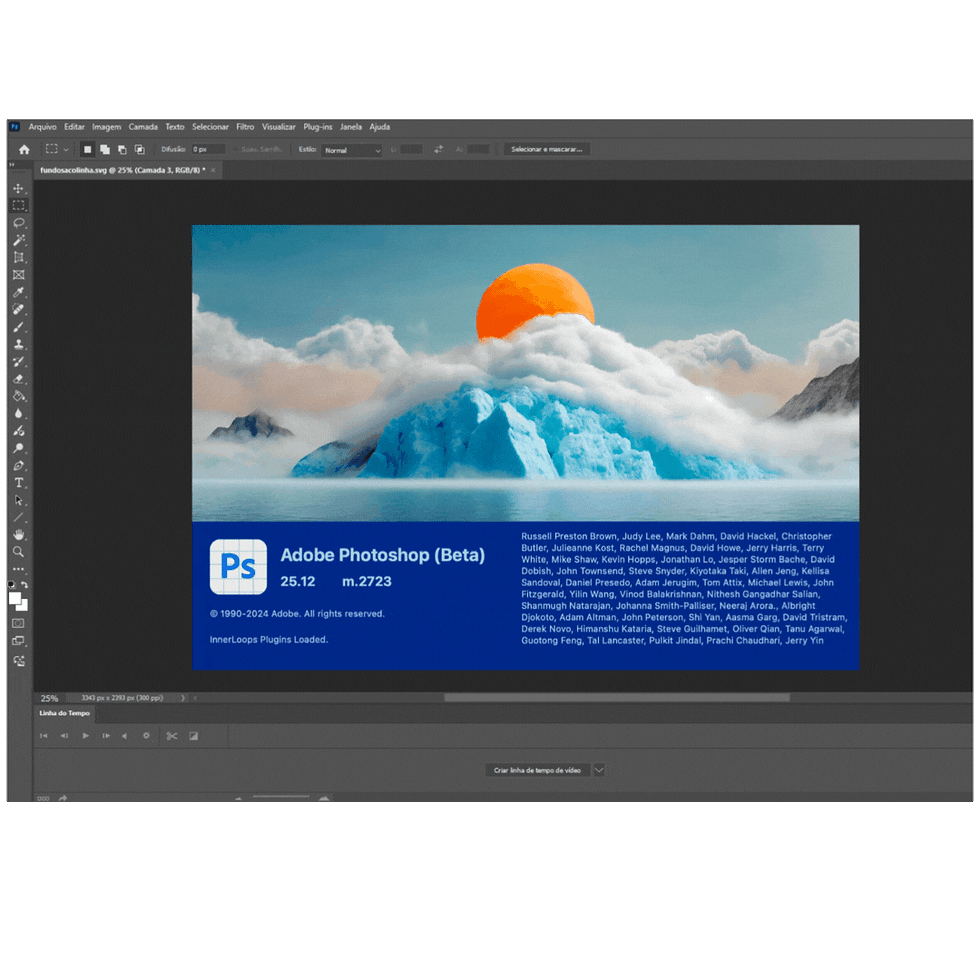Image resolution: width=980 pixels, height=980 pixels.
Task: Select the Pen tool
Action: coord(18,466)
